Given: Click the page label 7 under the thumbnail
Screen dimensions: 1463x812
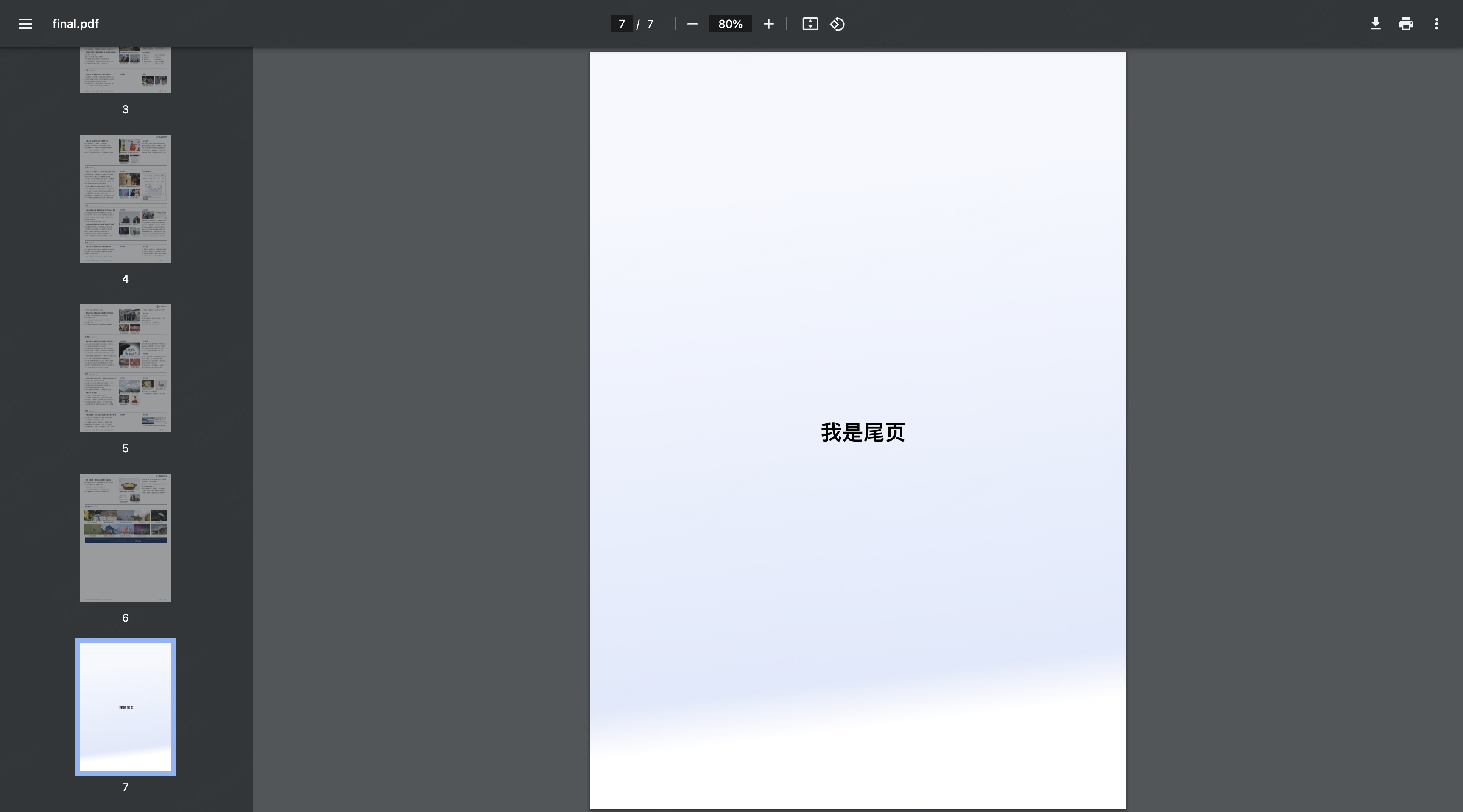Looking at the screenshot, I should coord(125,787).
